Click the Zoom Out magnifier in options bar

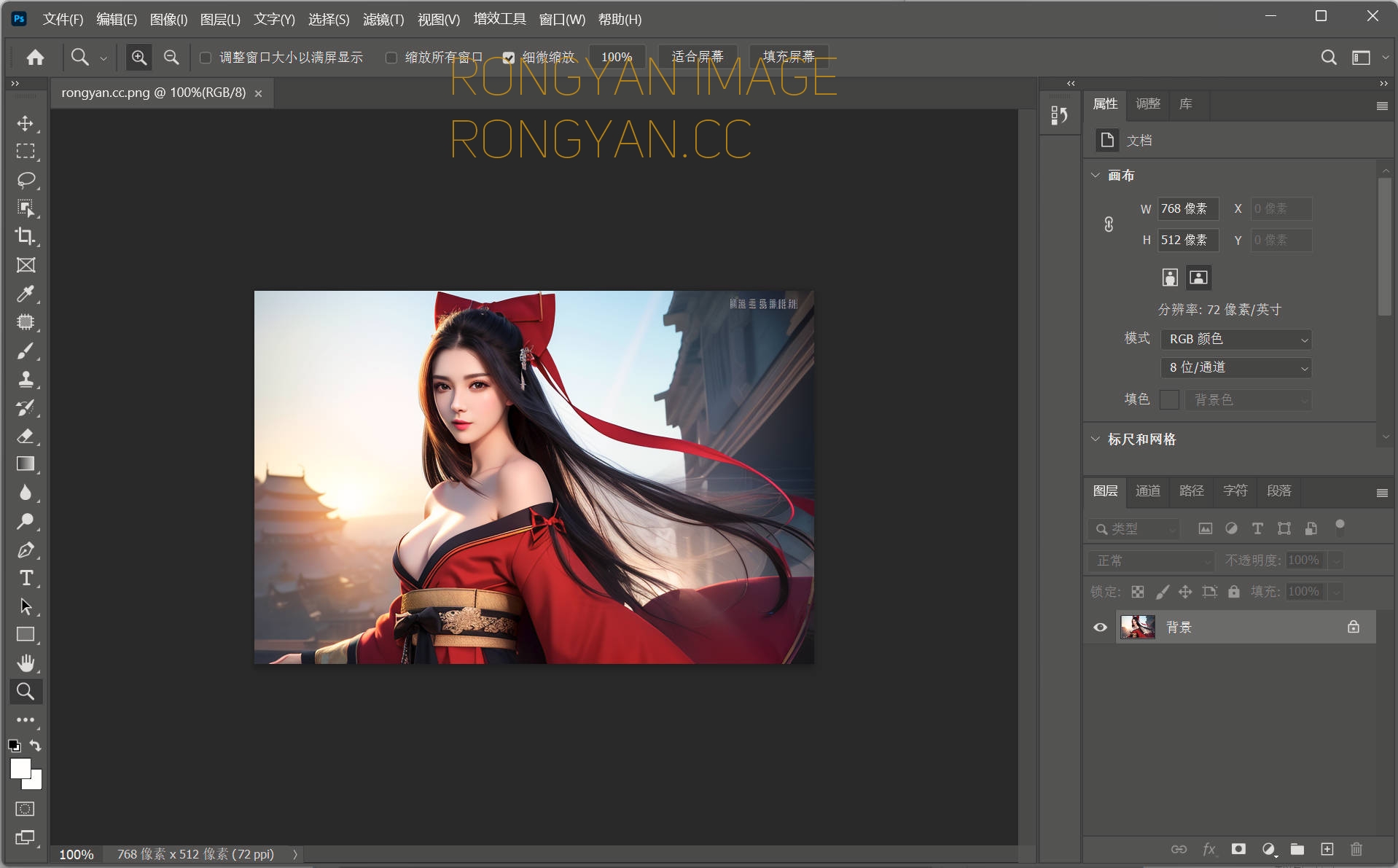pos(171,57)
